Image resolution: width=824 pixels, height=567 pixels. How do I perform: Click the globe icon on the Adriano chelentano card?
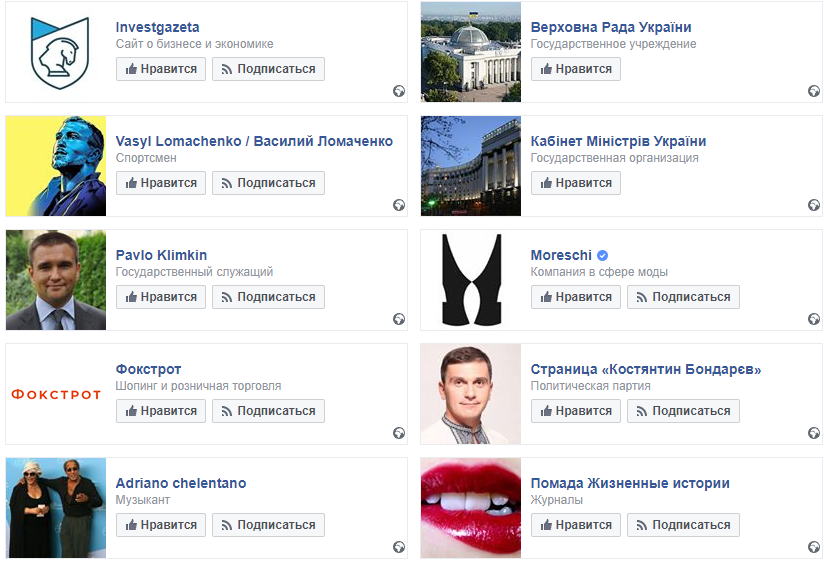[x=399, y=547]
